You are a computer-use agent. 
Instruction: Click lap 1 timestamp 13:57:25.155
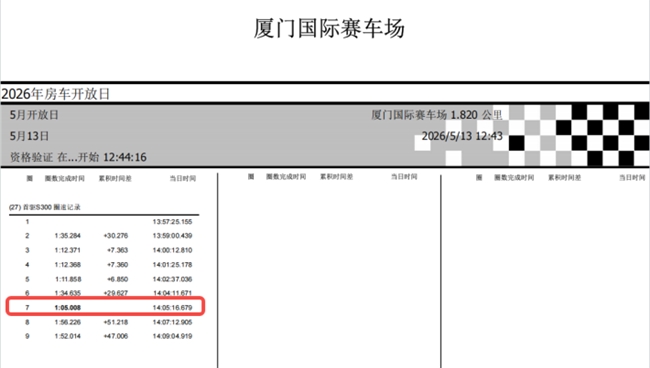click(172, 222)
